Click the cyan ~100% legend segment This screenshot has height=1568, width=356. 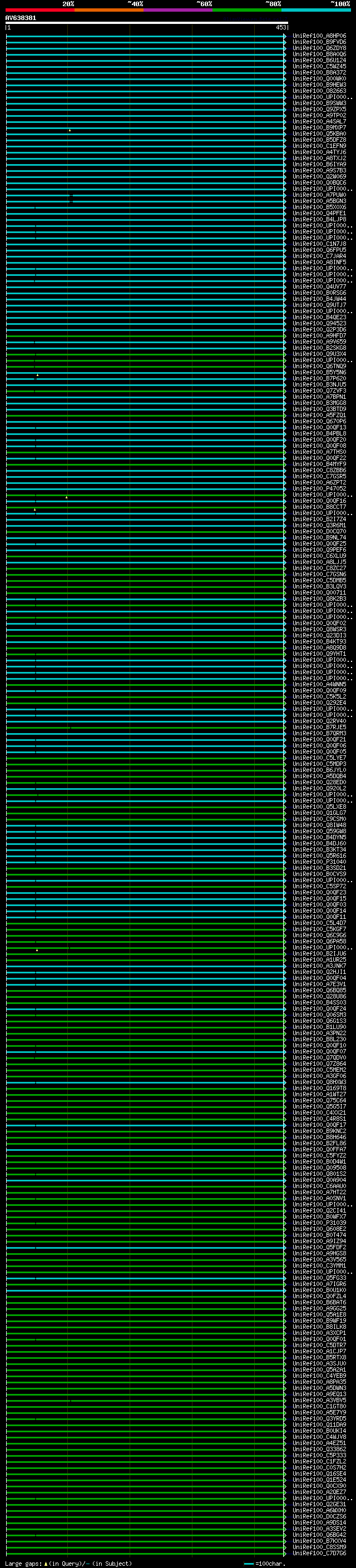point(316,10)
